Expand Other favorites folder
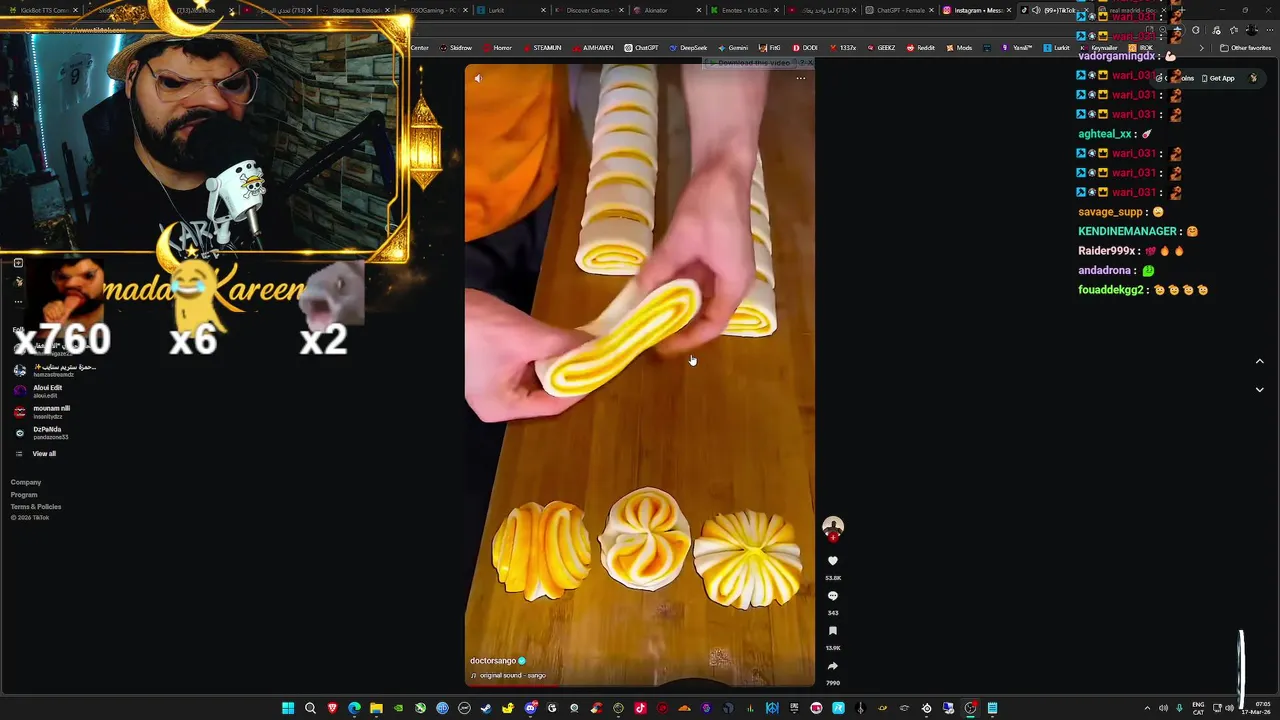The height and width of the screenshot is (720, 1280). pyautogui.click(x=1246, y=48)
